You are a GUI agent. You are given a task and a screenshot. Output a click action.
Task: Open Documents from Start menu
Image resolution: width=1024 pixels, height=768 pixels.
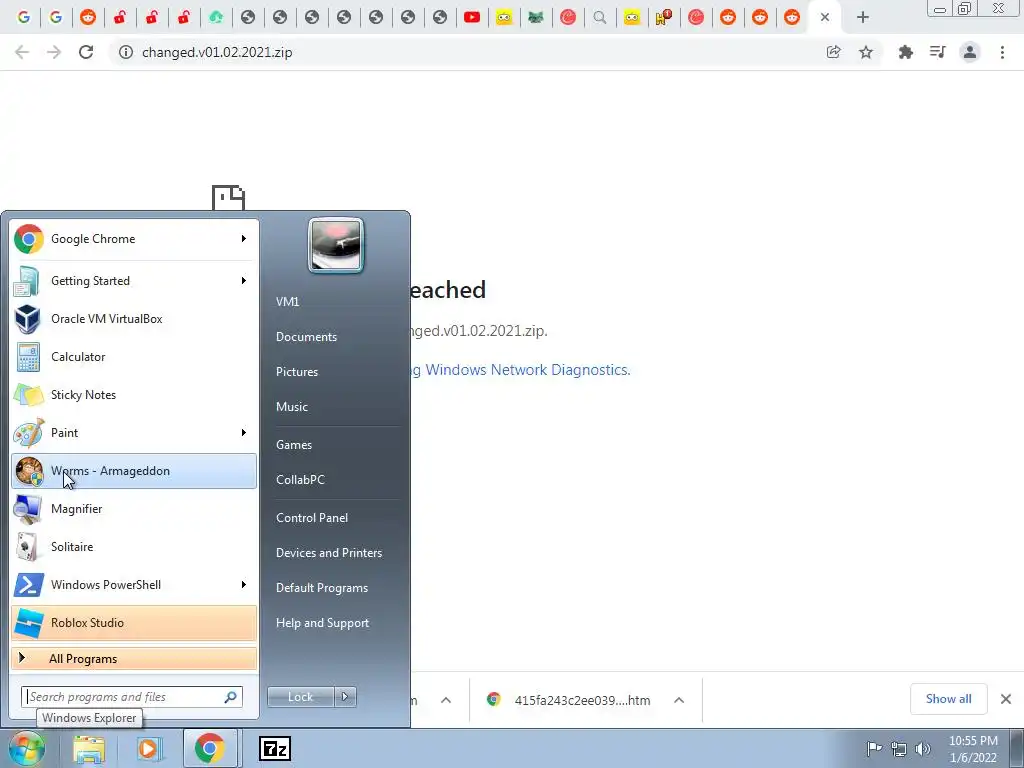(306, 337)
